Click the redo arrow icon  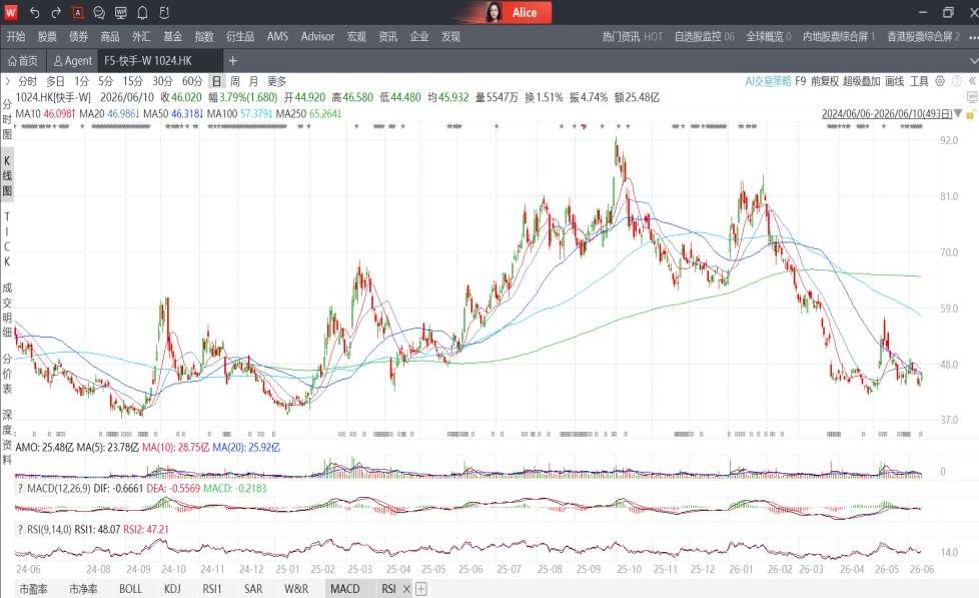(56, 12)
